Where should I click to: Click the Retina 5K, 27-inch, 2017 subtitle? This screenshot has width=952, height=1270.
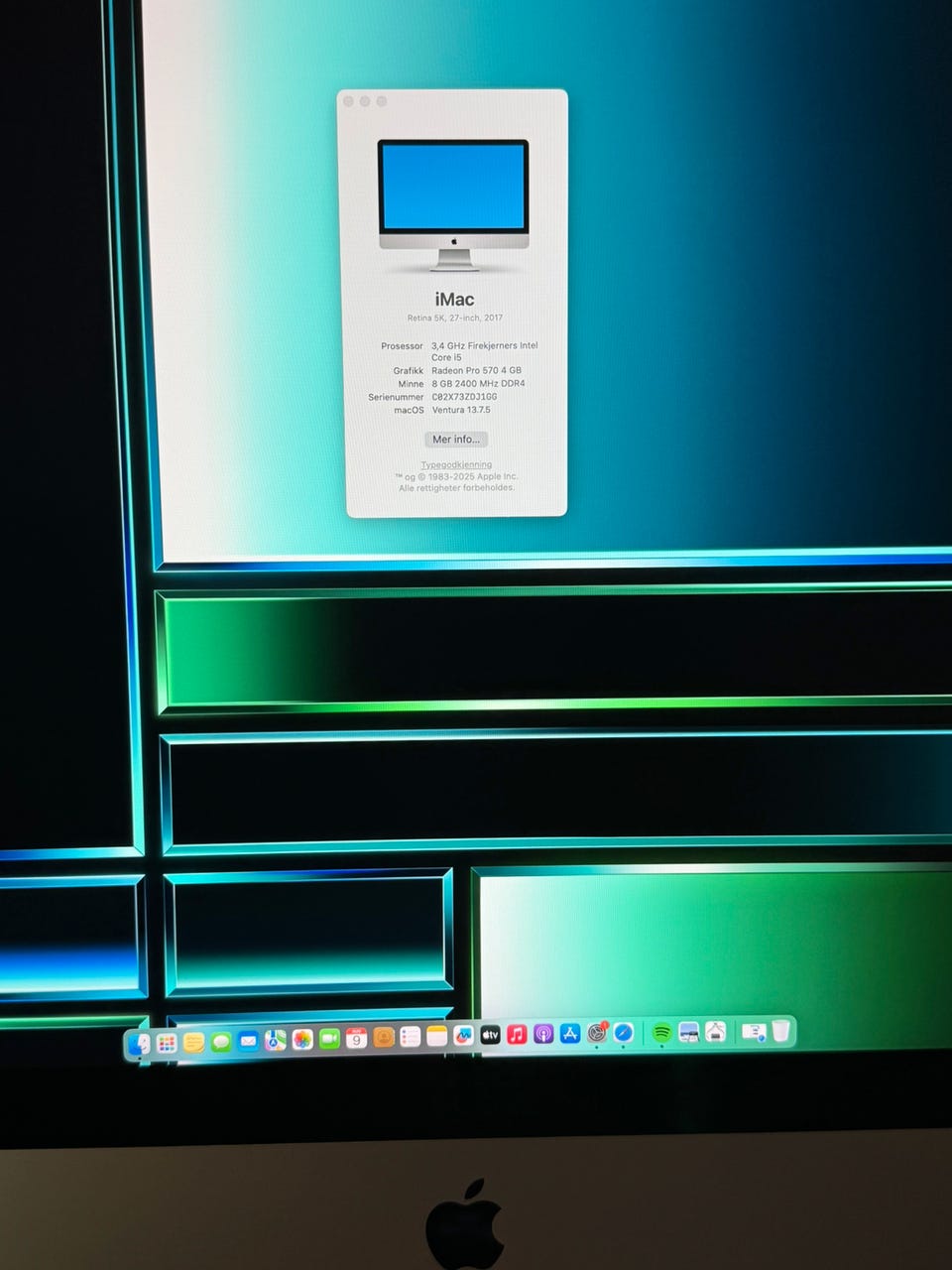pyautogui.click(x=455, y=317)
